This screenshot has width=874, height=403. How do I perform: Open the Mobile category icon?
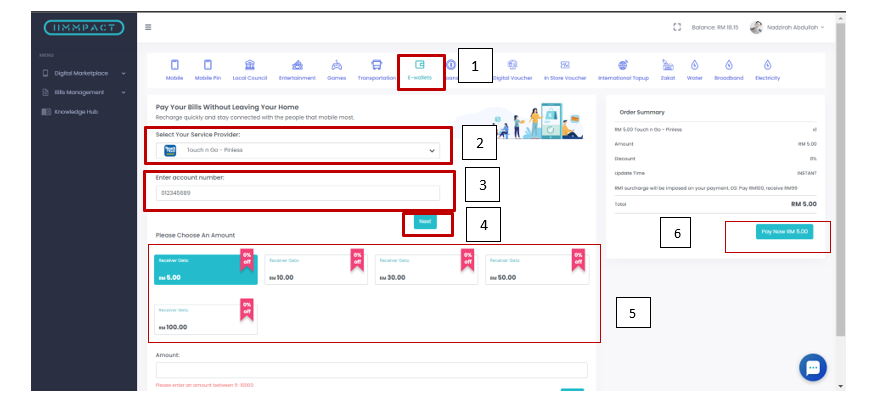coord(174,67)
